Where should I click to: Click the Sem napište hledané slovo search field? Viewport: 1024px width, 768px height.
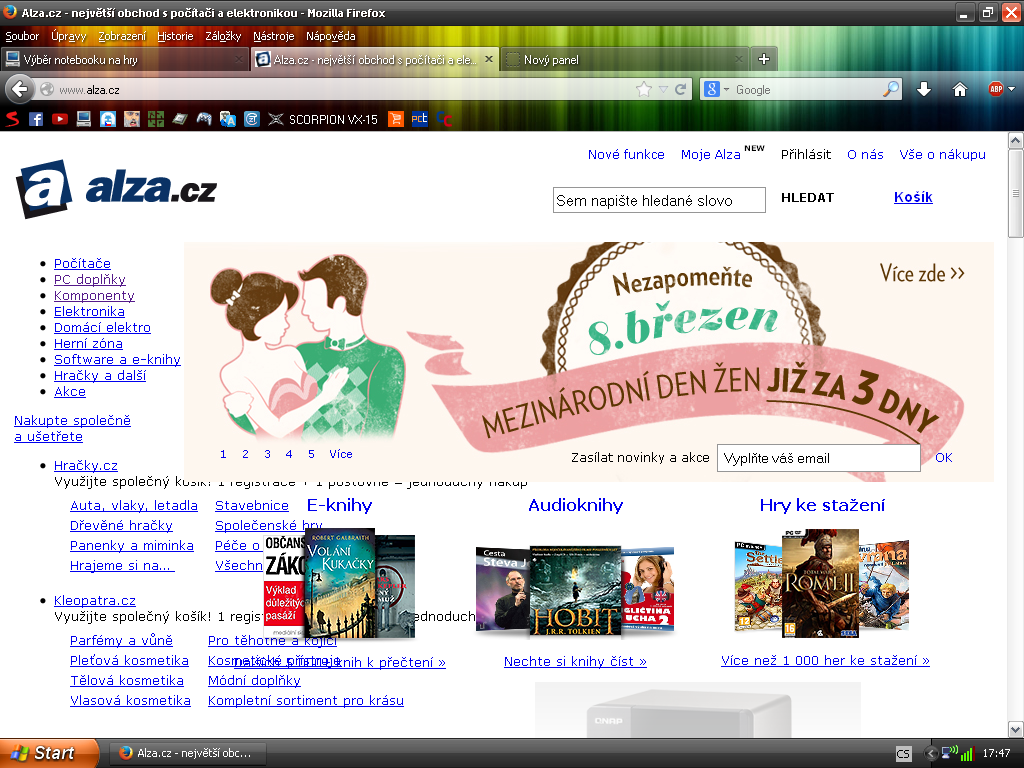pos(659,200)
